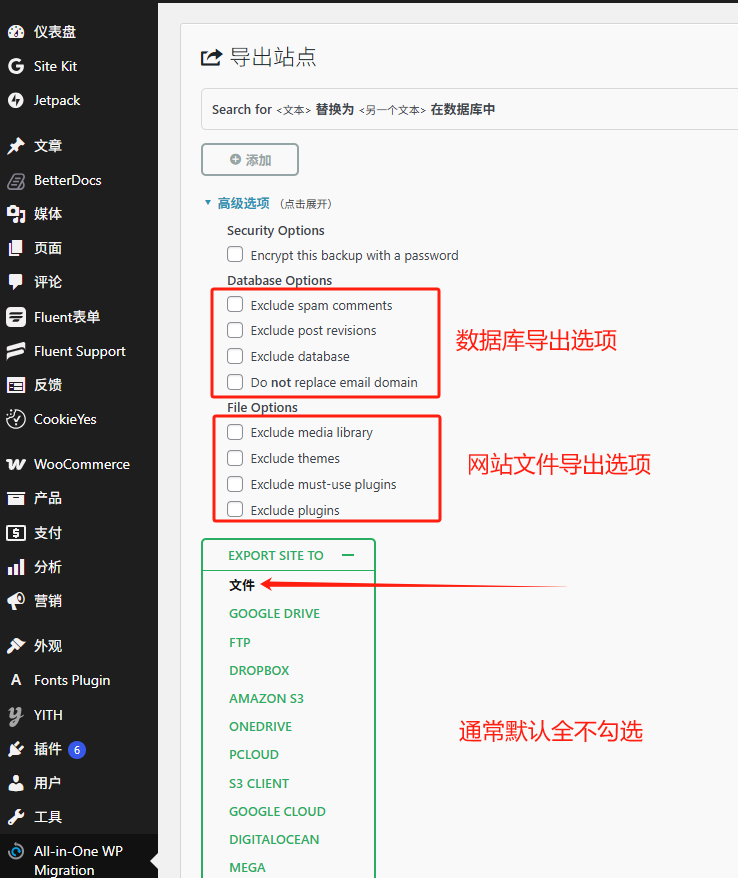Click the 工具 wrench icon
This screenshot has width=738, height=878.
pos(16,817)
